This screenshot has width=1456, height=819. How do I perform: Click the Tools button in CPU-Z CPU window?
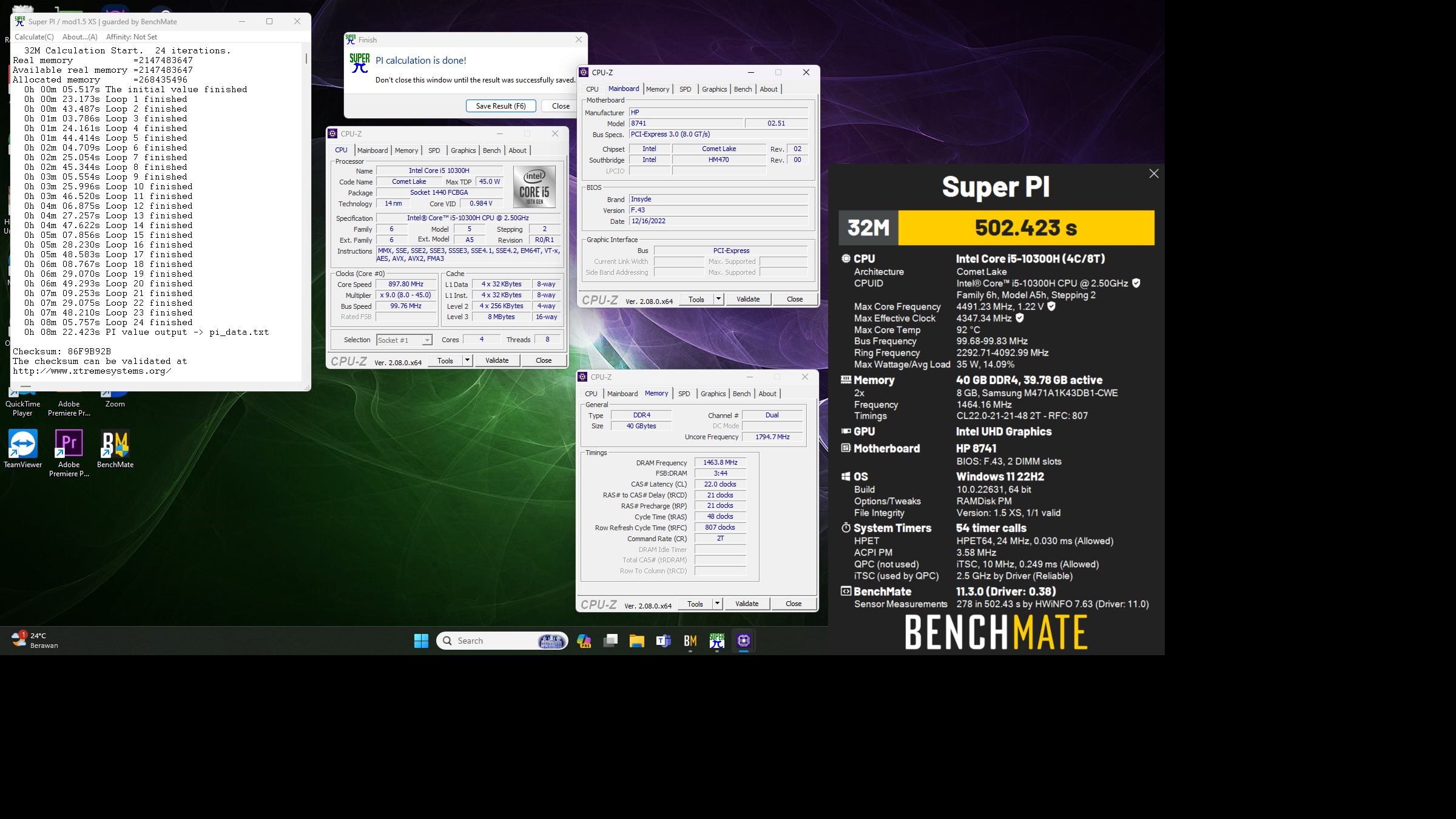(x=445, y=360)
